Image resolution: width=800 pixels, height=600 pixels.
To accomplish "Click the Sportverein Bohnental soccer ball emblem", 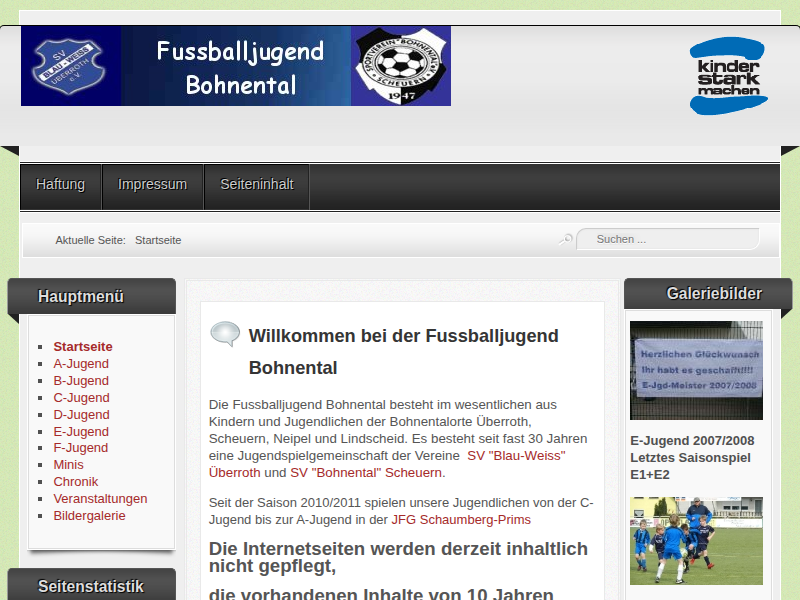I will click(400, 66).
